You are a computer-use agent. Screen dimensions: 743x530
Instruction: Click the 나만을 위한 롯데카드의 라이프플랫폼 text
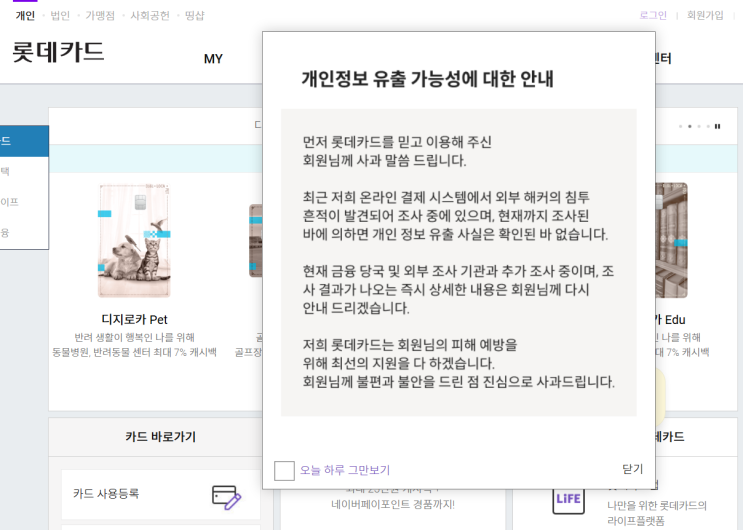[657, 513]
